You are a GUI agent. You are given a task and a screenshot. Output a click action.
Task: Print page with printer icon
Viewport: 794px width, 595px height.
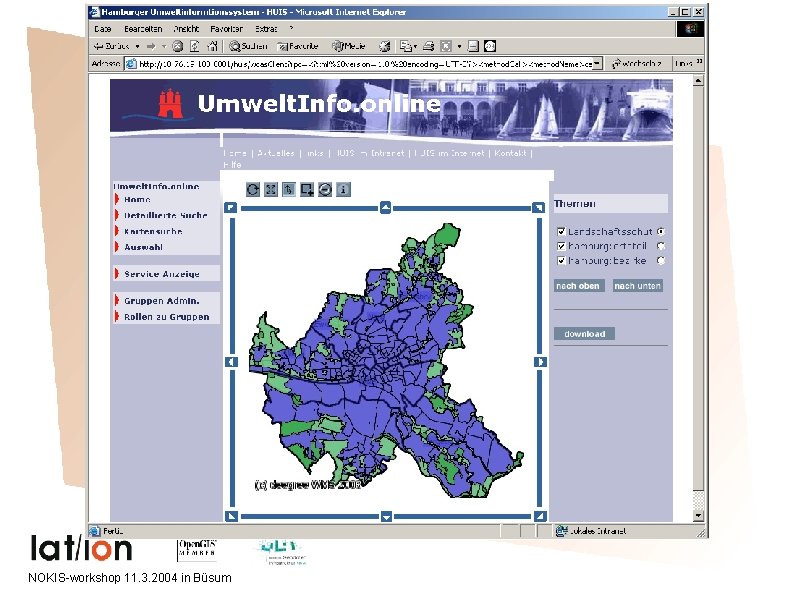(x=428, y=46)
